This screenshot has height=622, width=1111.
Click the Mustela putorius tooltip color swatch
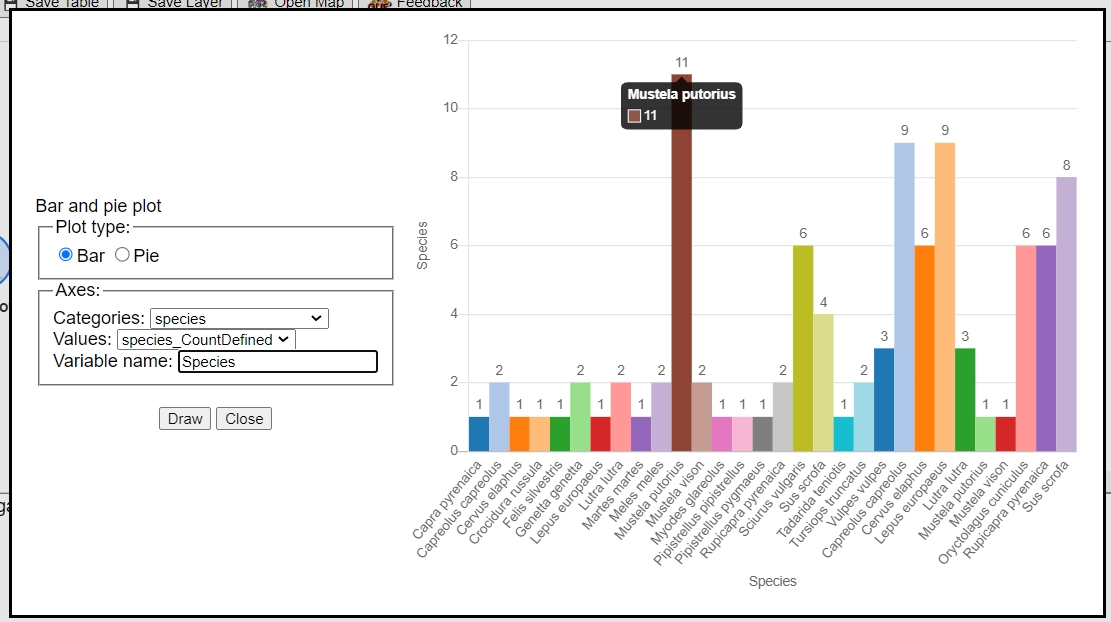pos(634,115)
